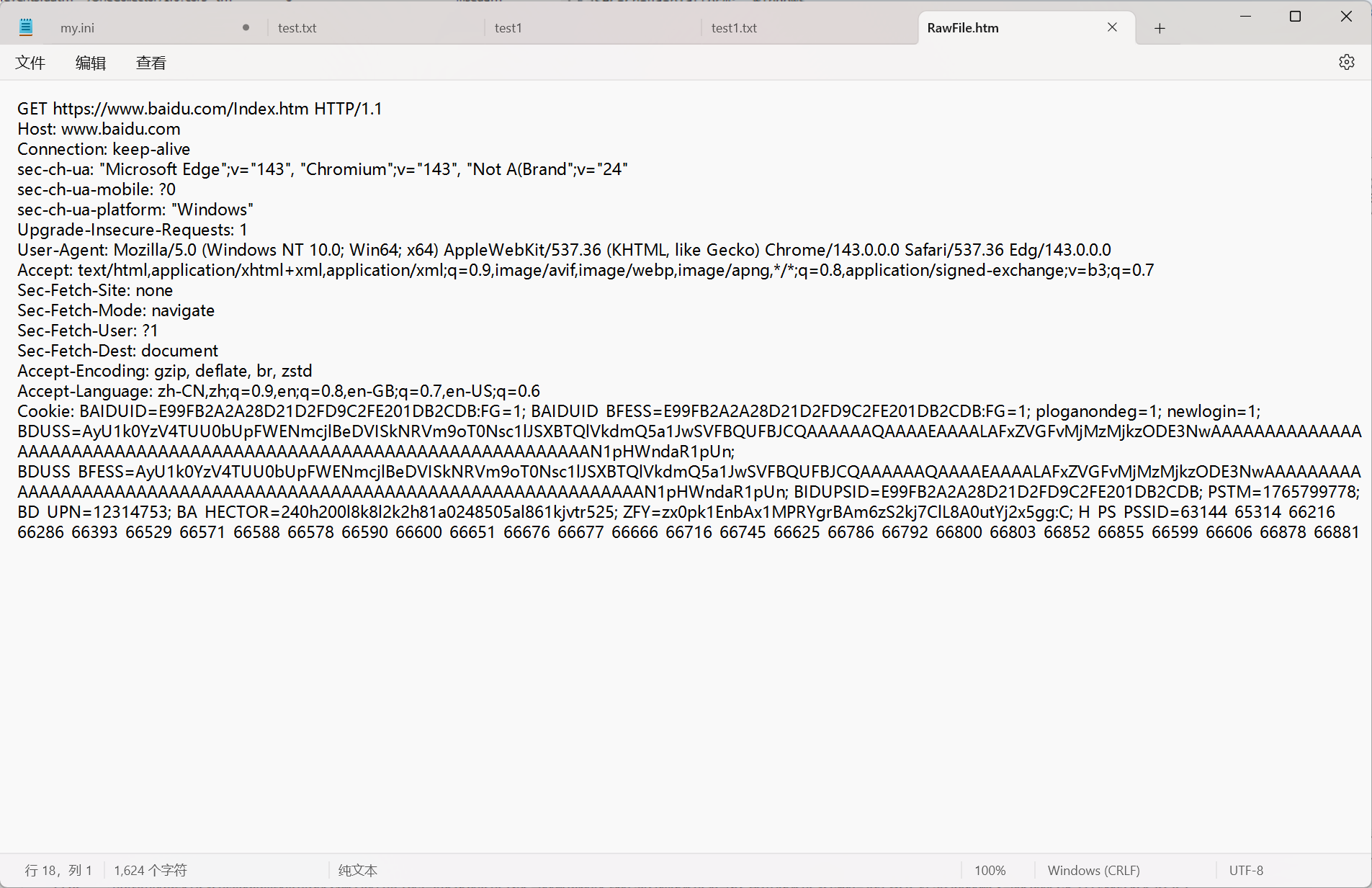This screenshot has width=1372, height=888.
Task: Click the Sec-Fetch-Mode: navigate line
Action: coord(116,310)
